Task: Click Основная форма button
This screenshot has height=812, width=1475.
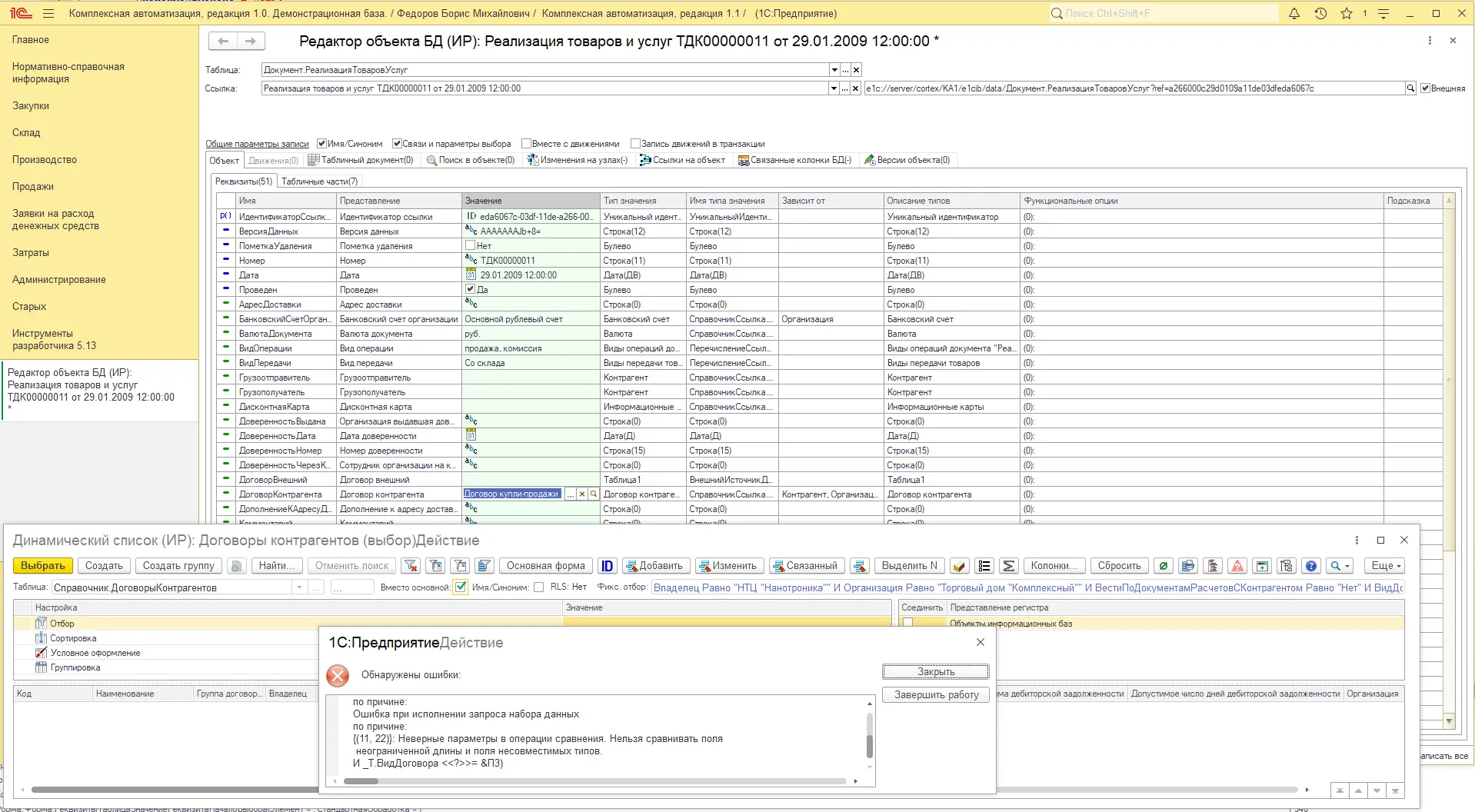Action: point(546,566)
